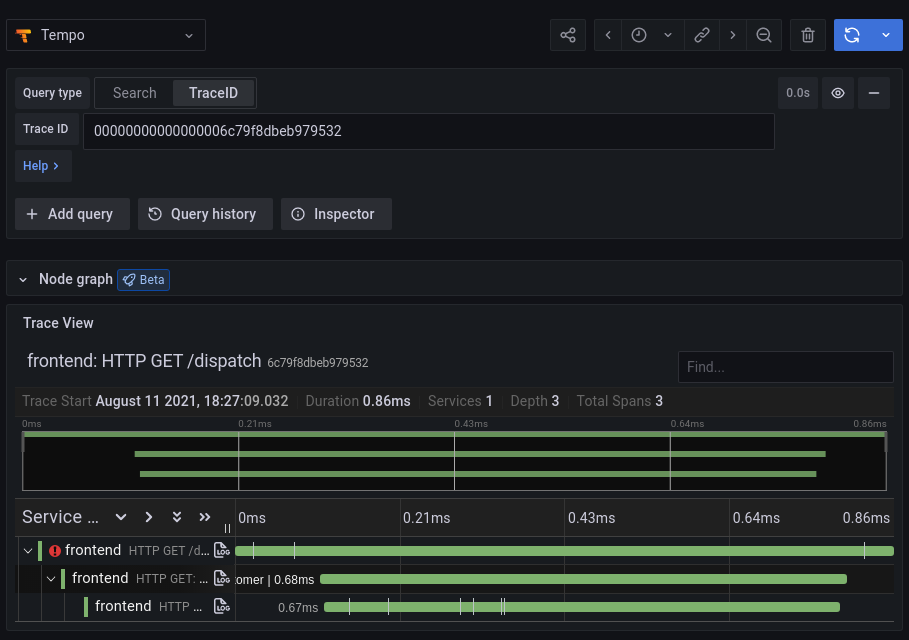Open logs for the root frontend span

pyautogui.click(x=221, y=549)
